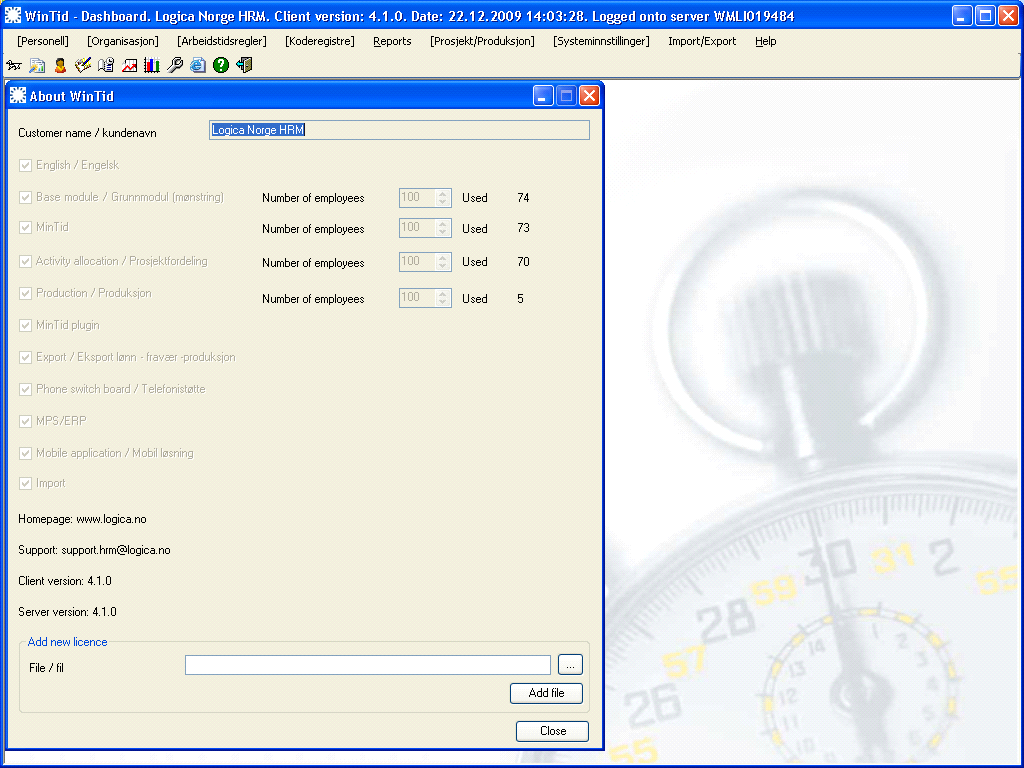The height and width of the screenshot is (768, 1024).
Task: Click the book with clock toolbar icon
Action: 106,65
